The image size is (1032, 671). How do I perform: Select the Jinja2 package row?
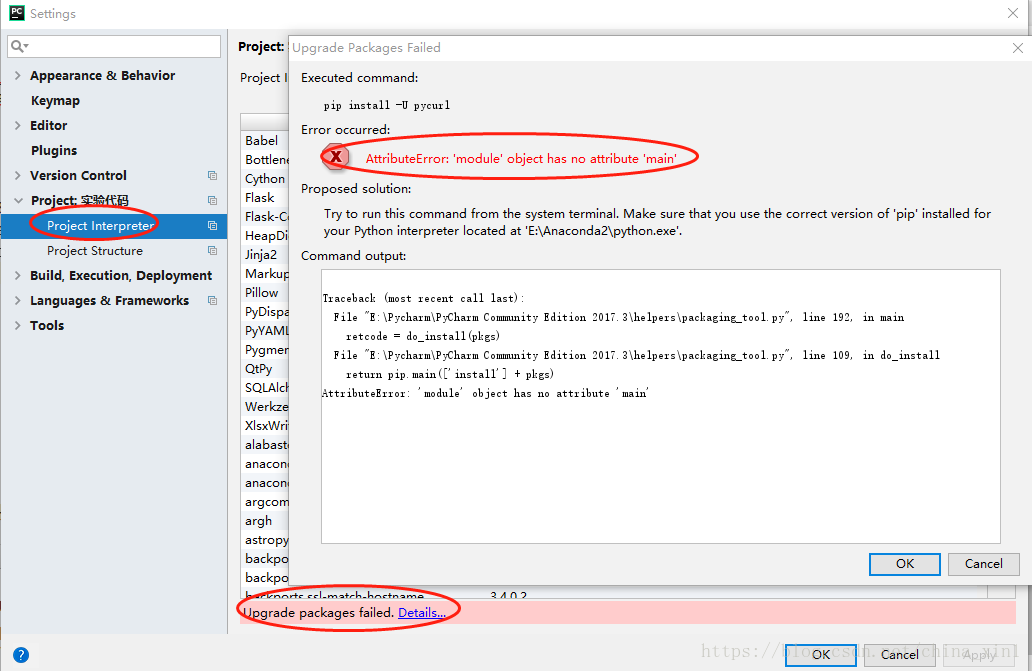coord(265,255)
